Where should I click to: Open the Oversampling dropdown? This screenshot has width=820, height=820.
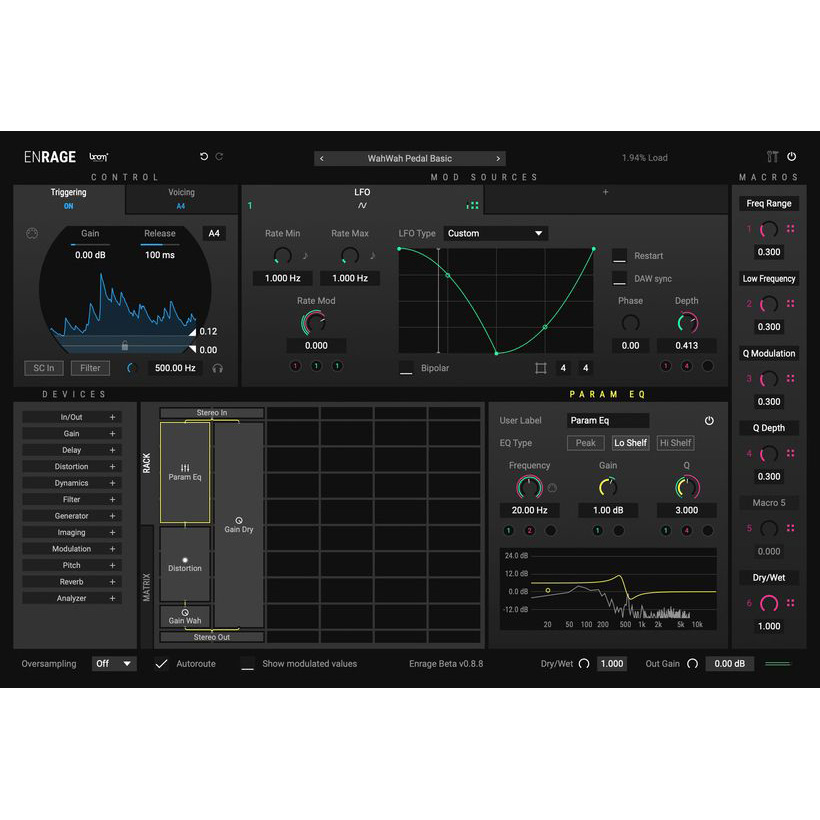113,664
